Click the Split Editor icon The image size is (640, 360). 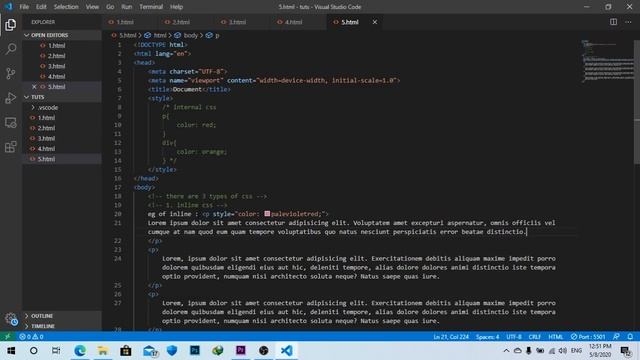point(613,22)
